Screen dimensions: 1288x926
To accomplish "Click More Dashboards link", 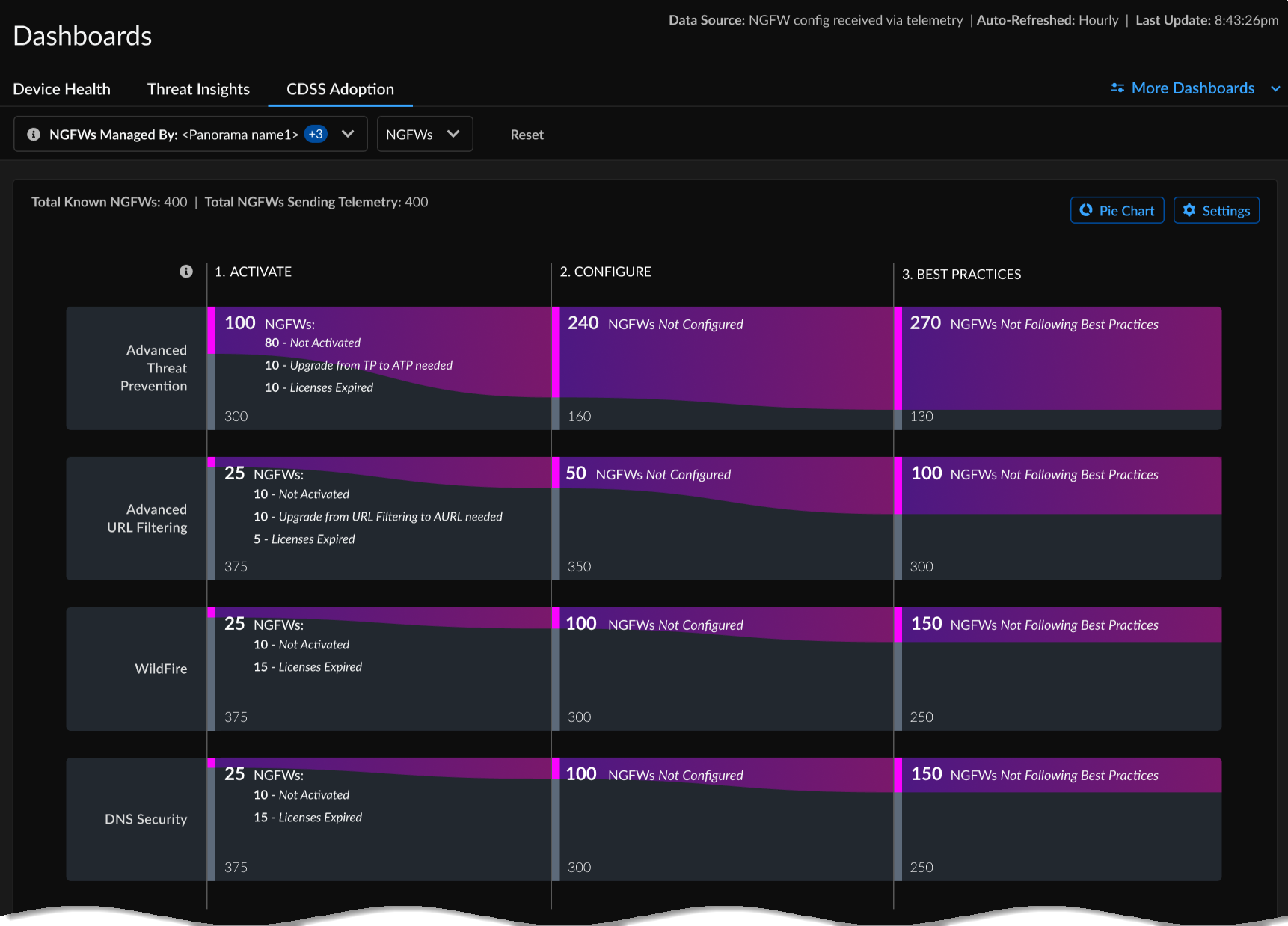I will (1192, 88).
